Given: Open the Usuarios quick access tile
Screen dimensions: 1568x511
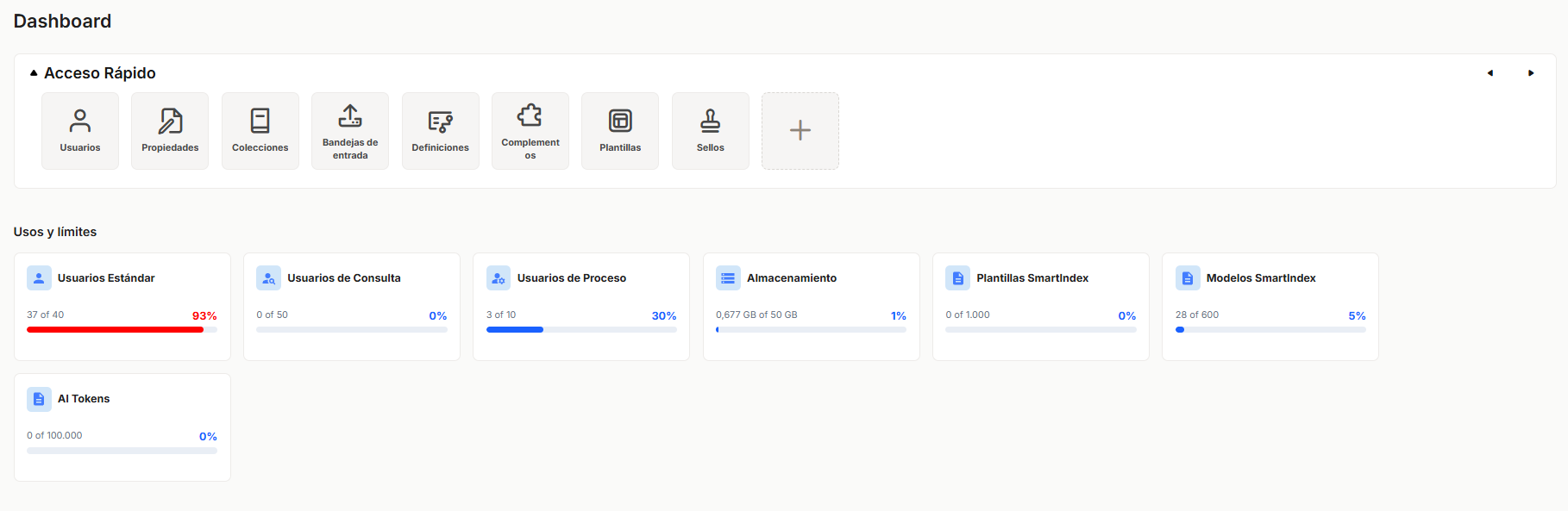Looking at the screenshot, I should (80, 131).
